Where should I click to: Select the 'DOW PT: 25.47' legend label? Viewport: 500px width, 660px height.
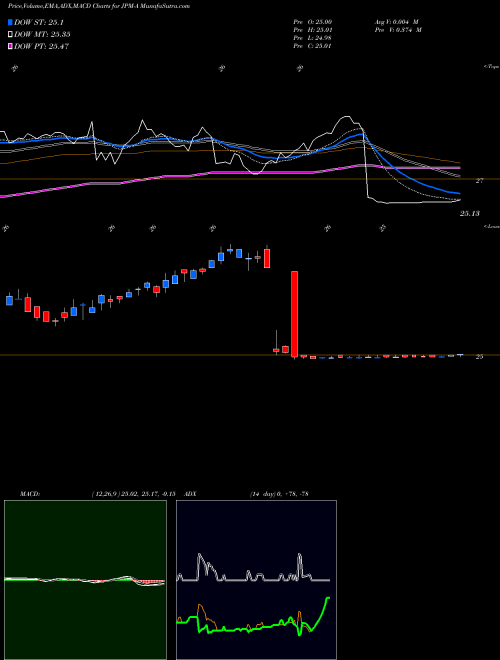(x=42, y=46)
